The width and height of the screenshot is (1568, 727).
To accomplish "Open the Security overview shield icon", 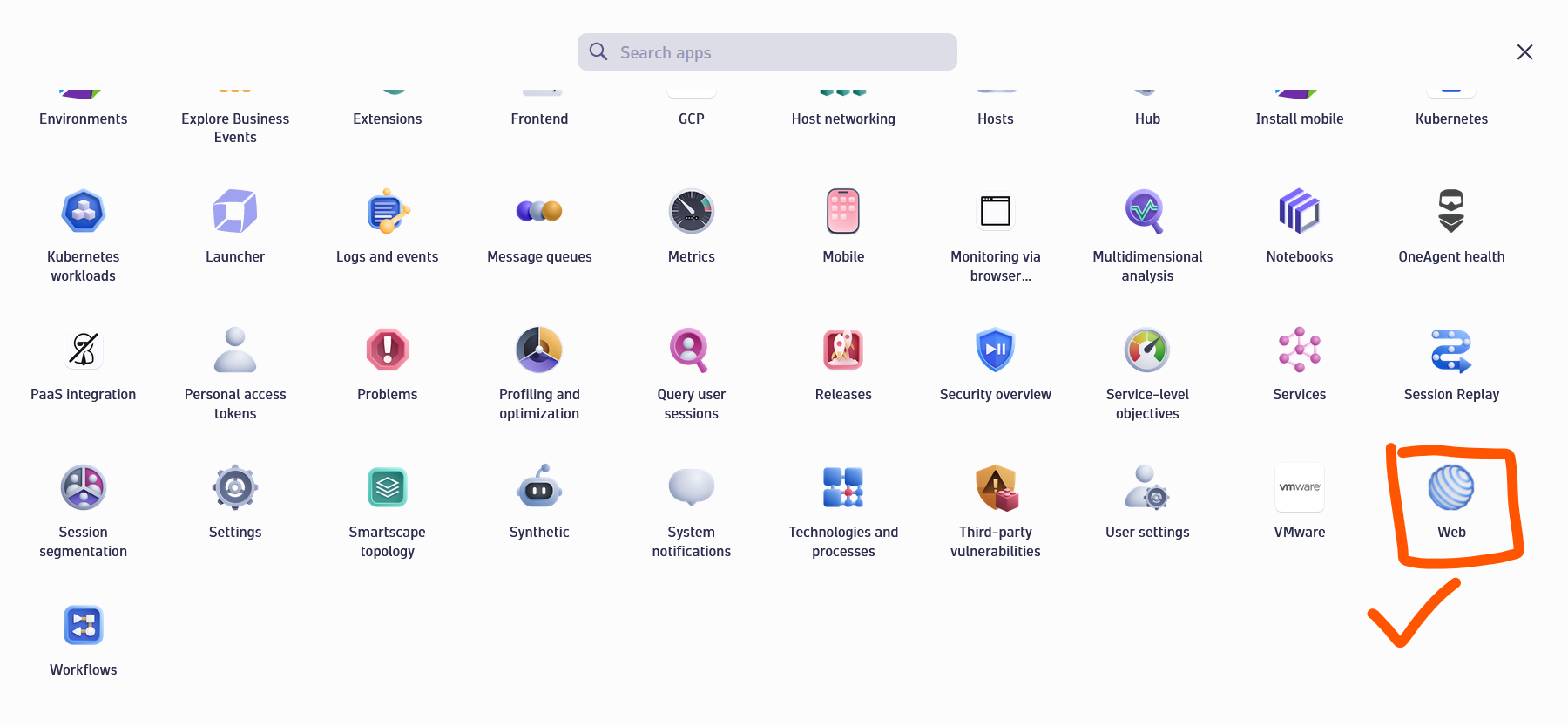I will point(995,350).
